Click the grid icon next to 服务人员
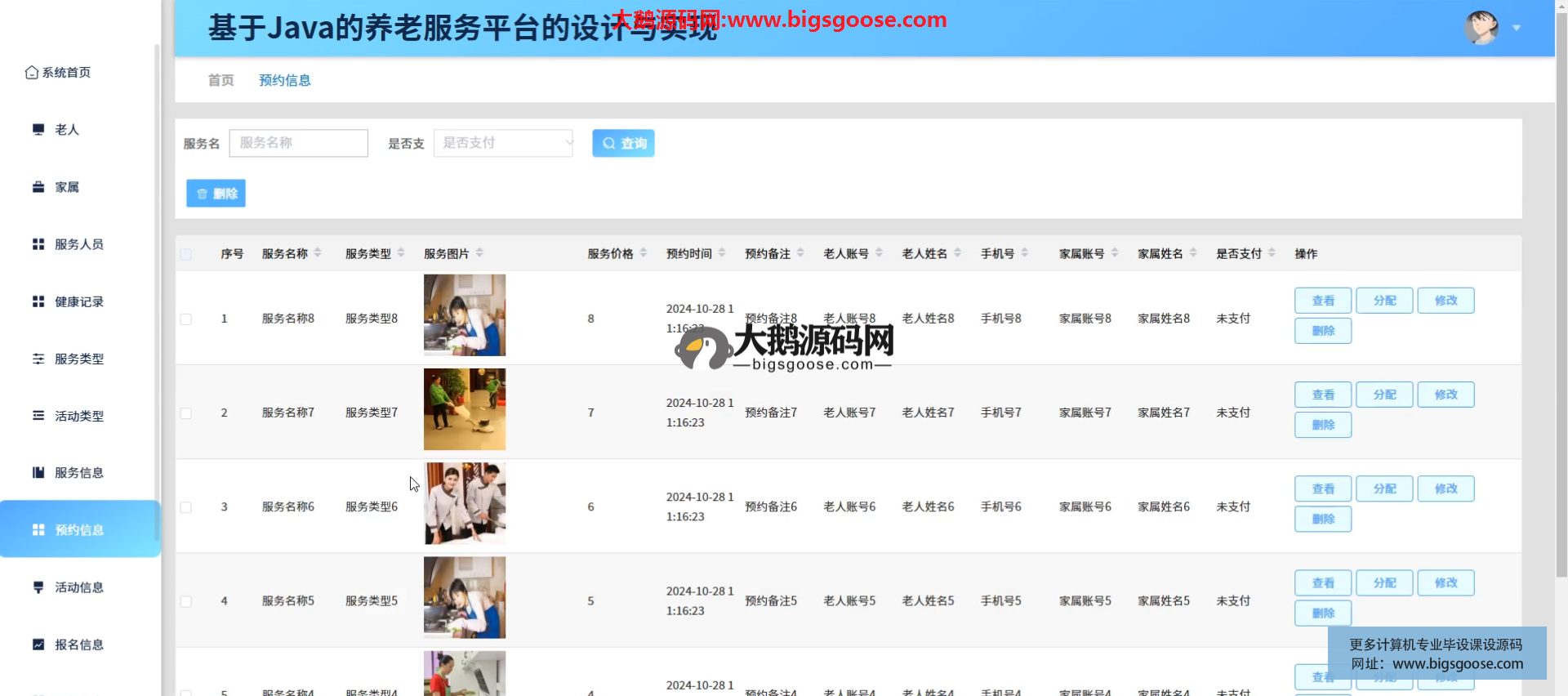Image resolution: width=1568 pixels, height=696 pixels. (38, 244)
